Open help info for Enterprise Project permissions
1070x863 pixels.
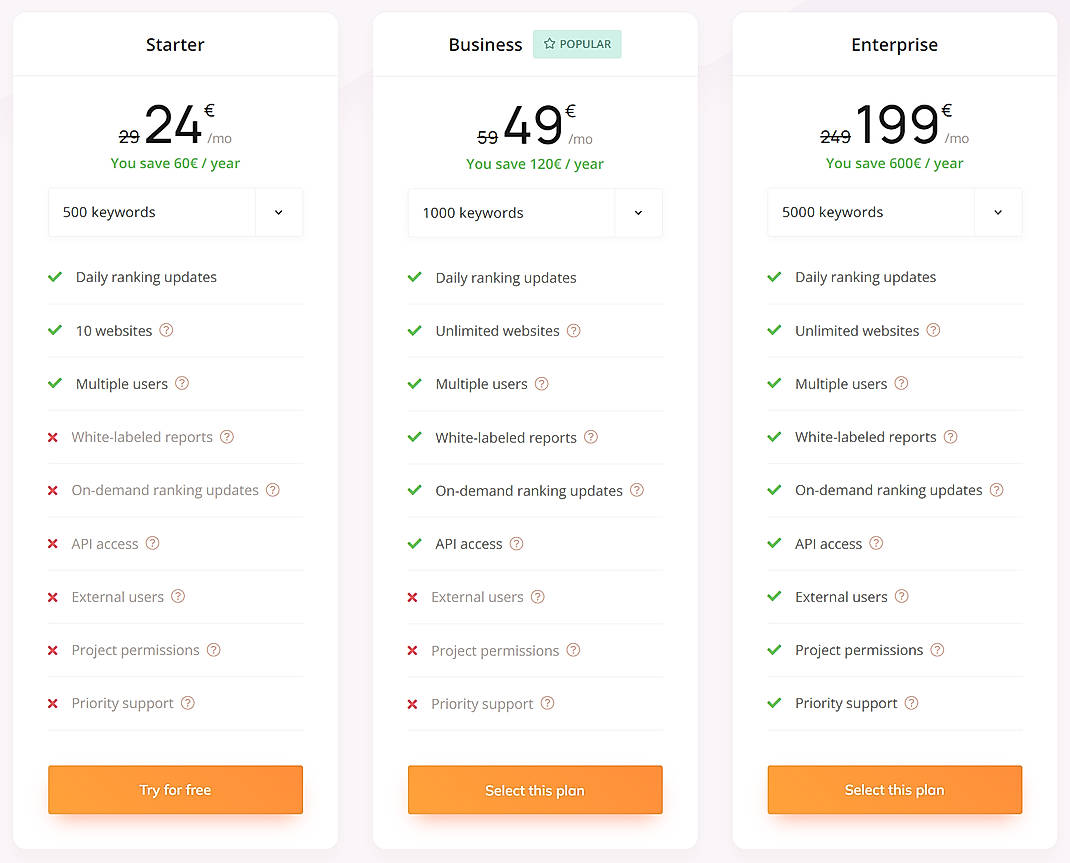coord(937,650)
